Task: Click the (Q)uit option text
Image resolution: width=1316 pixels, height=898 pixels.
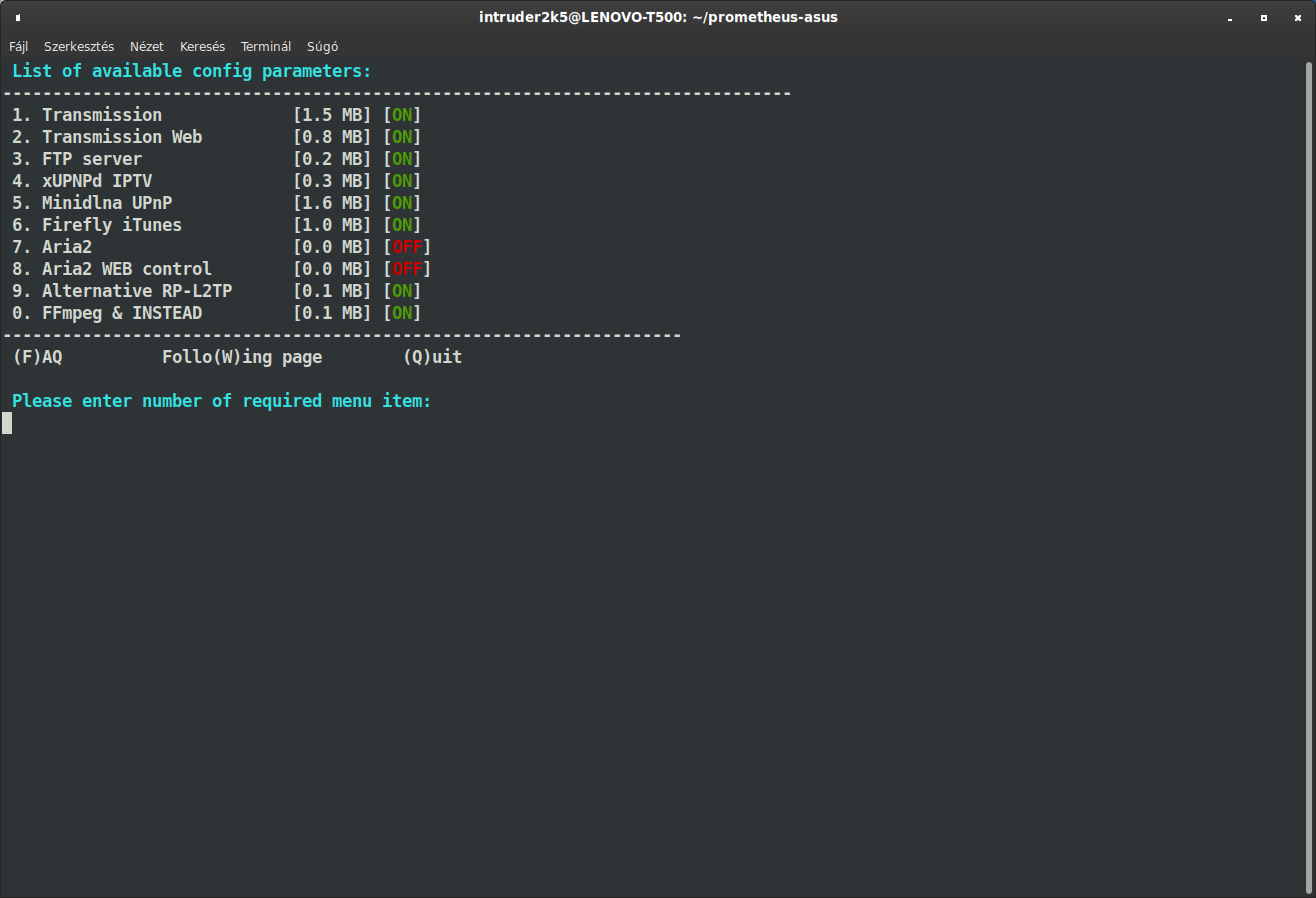Action: click(432, 357)
